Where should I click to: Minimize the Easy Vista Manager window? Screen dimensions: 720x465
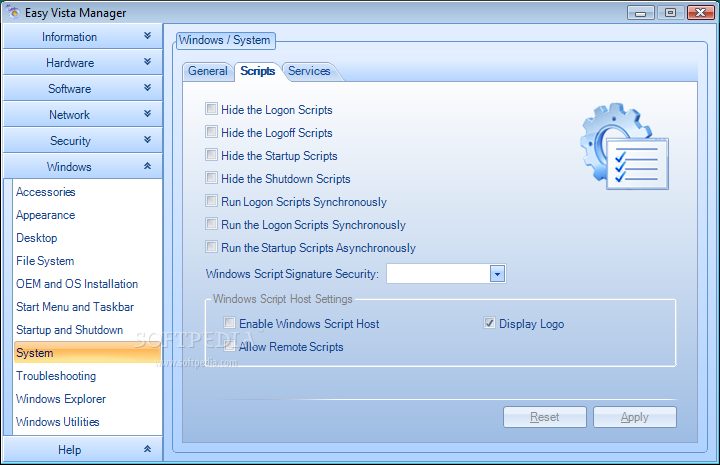[641, 13]
